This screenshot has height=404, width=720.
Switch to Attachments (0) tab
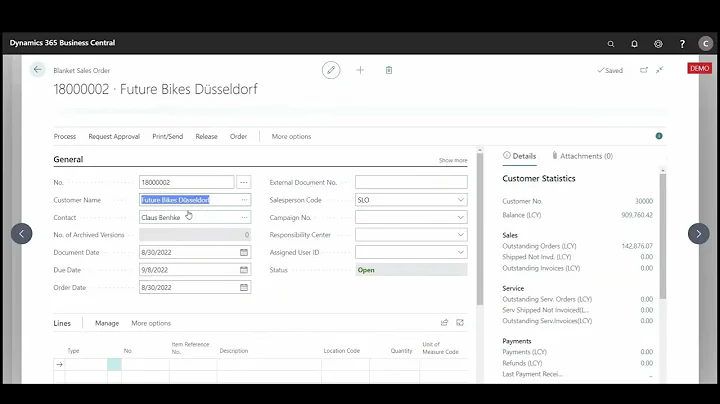(582, 156)
